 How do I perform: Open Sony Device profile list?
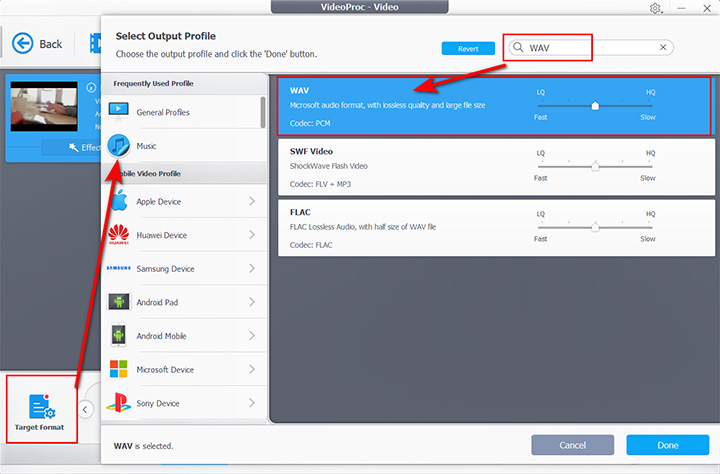[184, 403]
